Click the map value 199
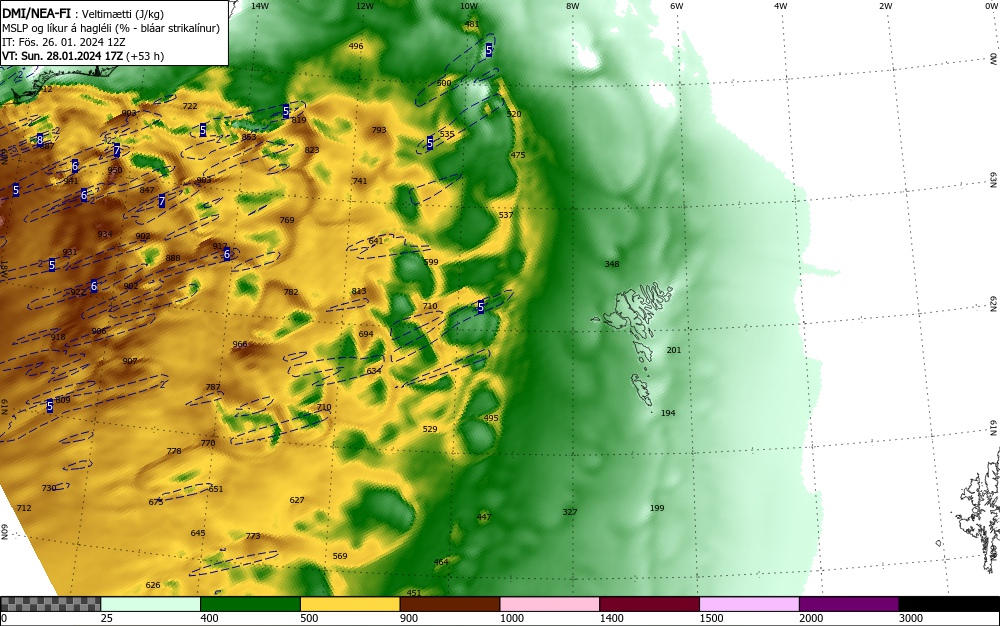The height and width of the screenshot is (626, 1000). coord(657,508)
